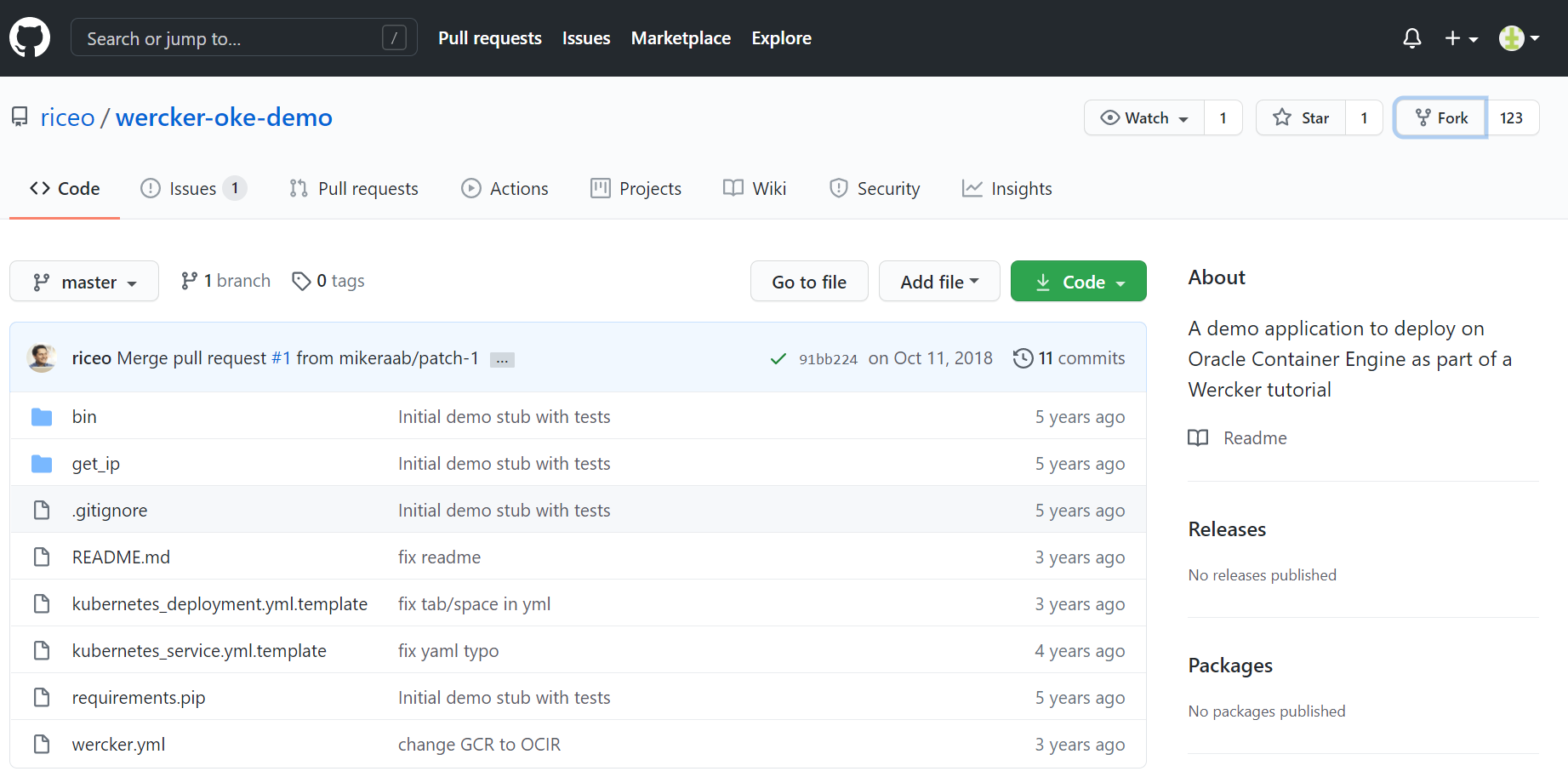The width and height of the screenshot is (1568, 777).
Task: Click the requirements.pip file icon
Action: pyautogui.click(x=42, y=698)
